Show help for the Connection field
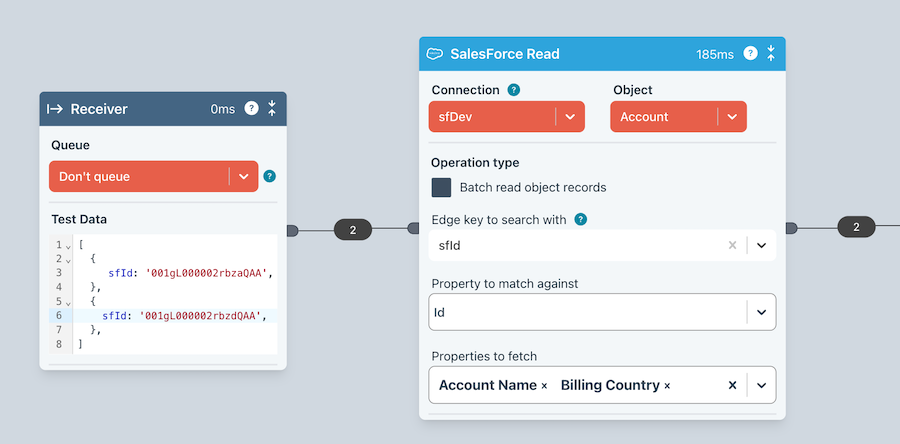900x444 pixels. pos(514,90)
